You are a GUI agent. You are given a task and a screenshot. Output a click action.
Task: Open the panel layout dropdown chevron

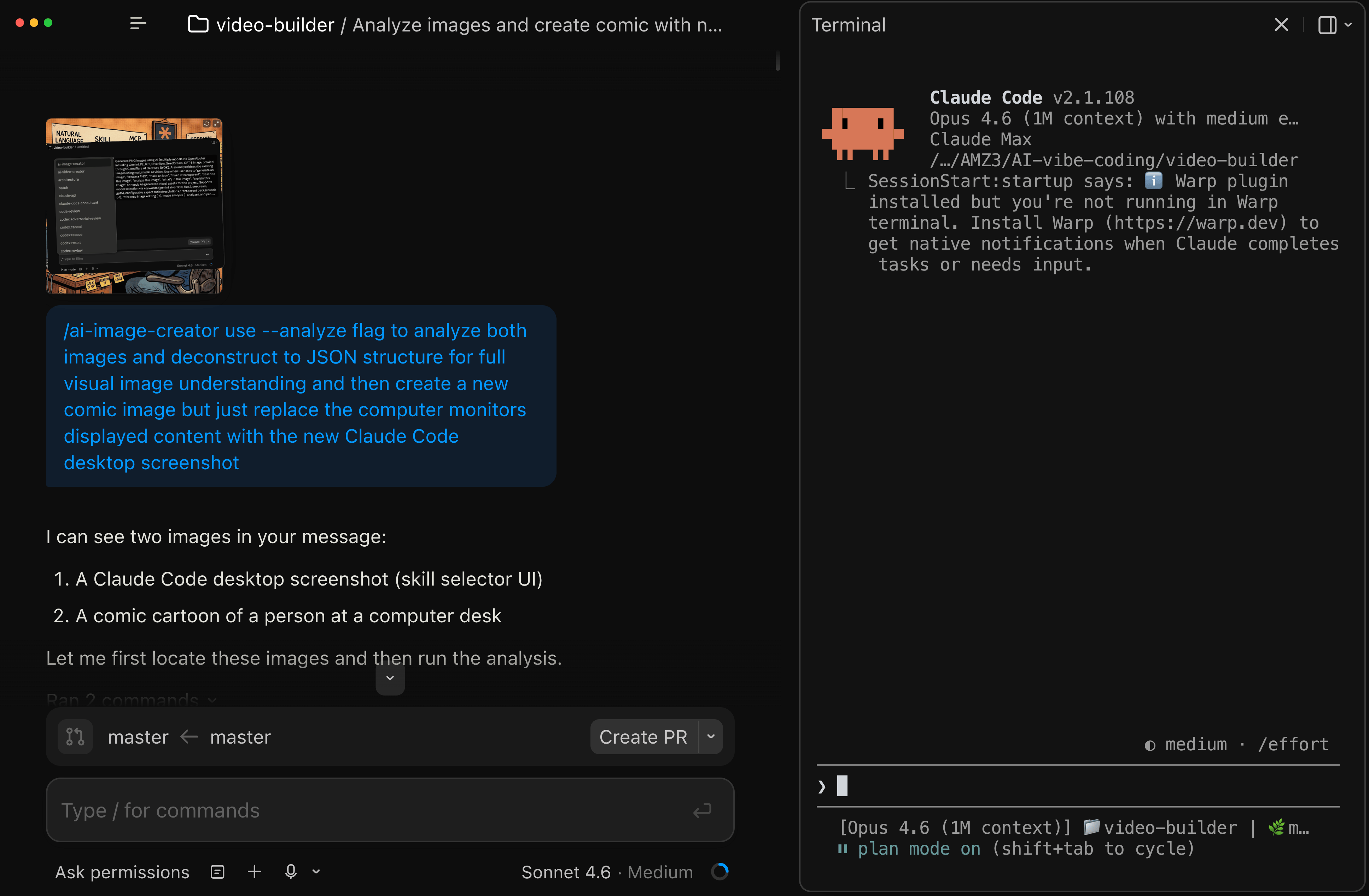[1348, 25]
